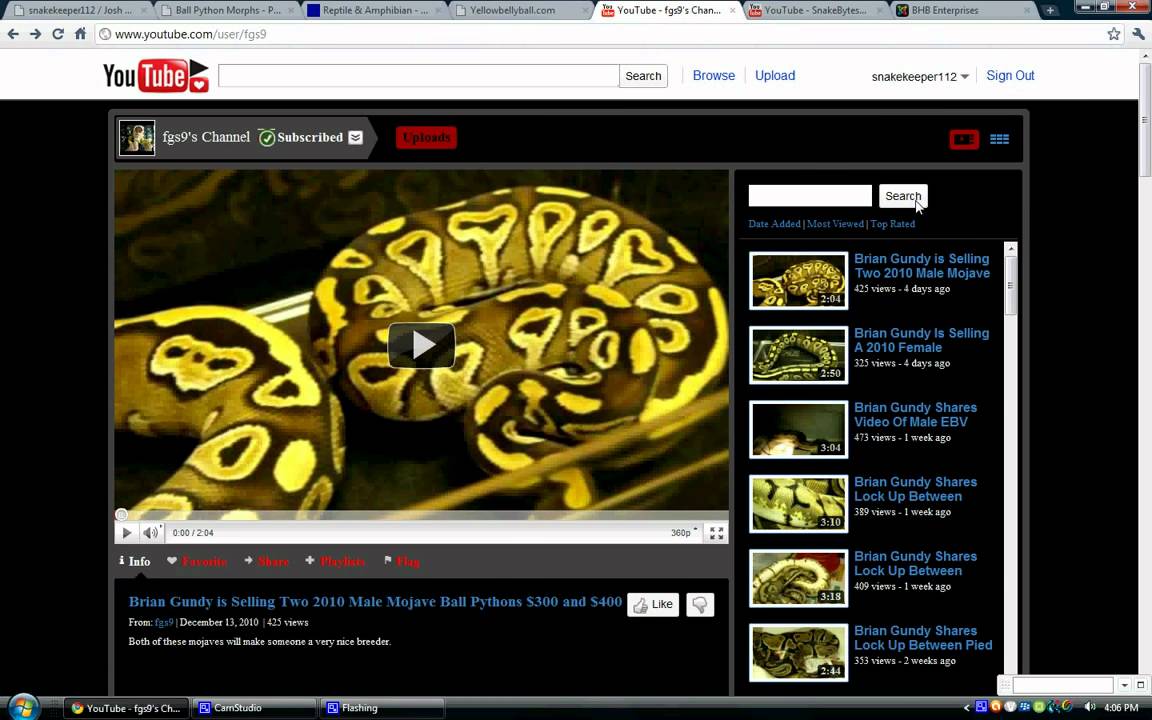Open the Playlists tab below video
This screenshot has height=720, width=1152.
[x=335, y=561]
